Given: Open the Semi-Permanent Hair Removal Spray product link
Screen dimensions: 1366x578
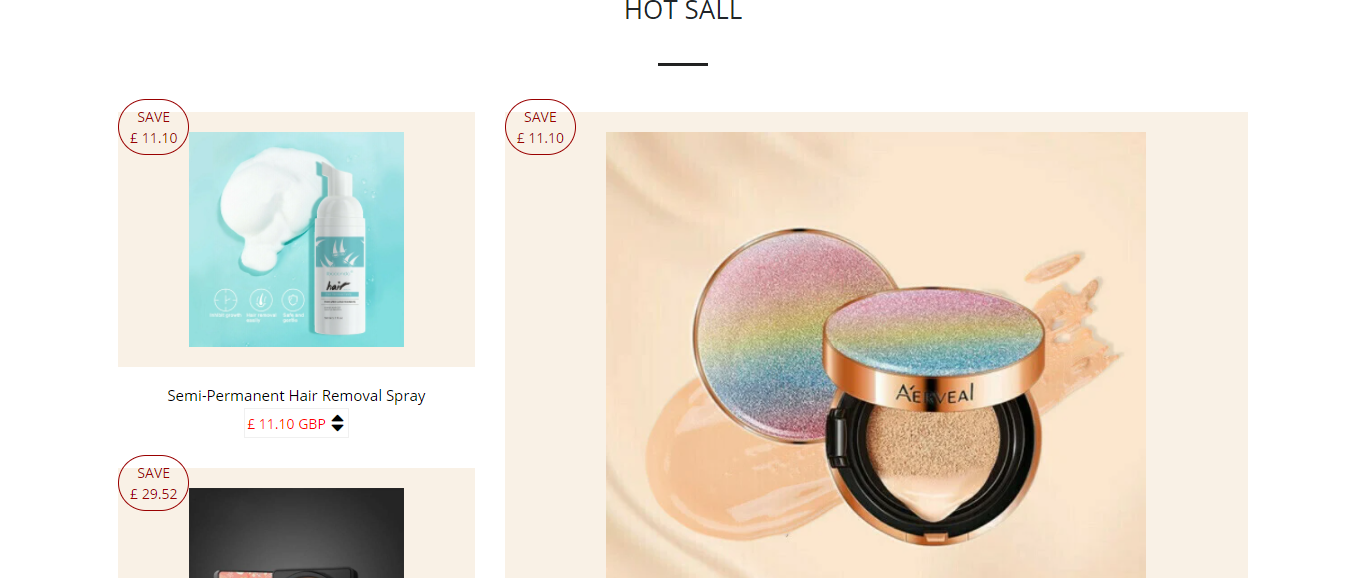Looking at the screenshot, I should [296, 396].
